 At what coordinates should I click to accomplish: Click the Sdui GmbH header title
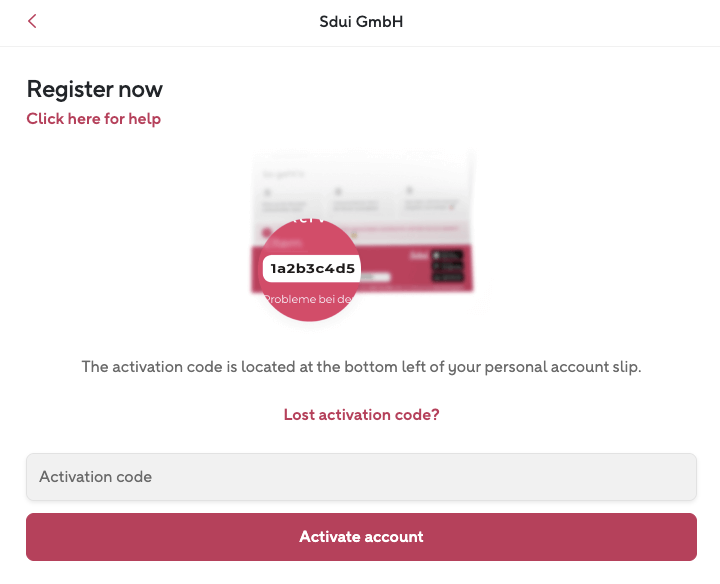click(361, 21)
